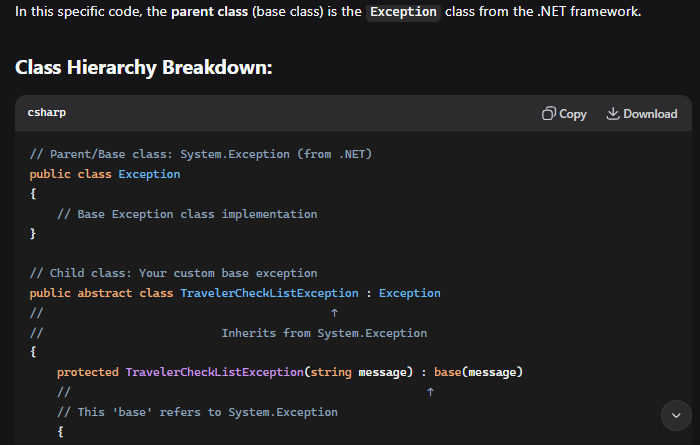Image resolution: width=700 pixels, height=445 pixels.
Task: Download the csharp code snippet
Action: point(641,114)
